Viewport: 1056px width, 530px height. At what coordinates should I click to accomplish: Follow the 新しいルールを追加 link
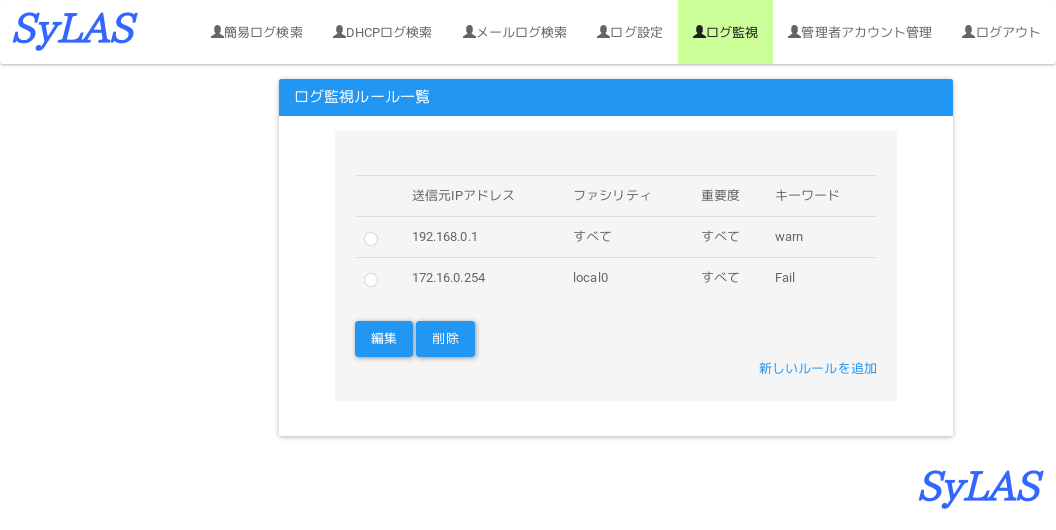(818, 368)
